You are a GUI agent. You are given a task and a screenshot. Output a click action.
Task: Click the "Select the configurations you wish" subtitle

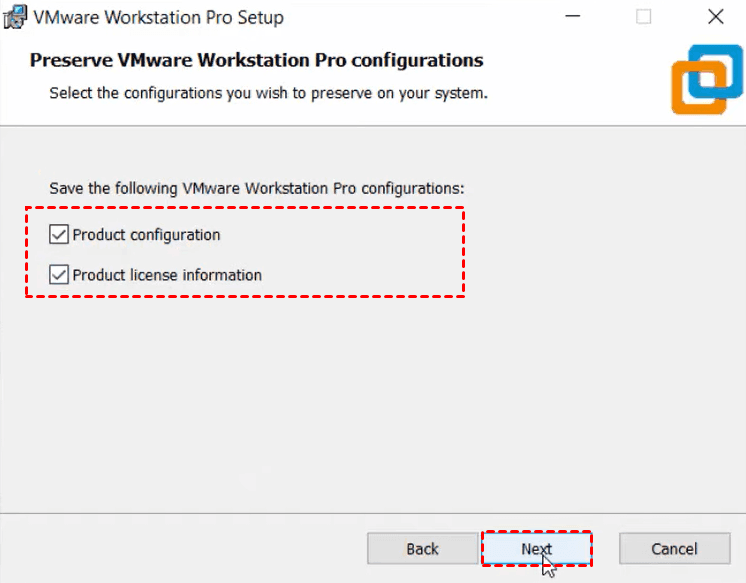click(268, 94)
